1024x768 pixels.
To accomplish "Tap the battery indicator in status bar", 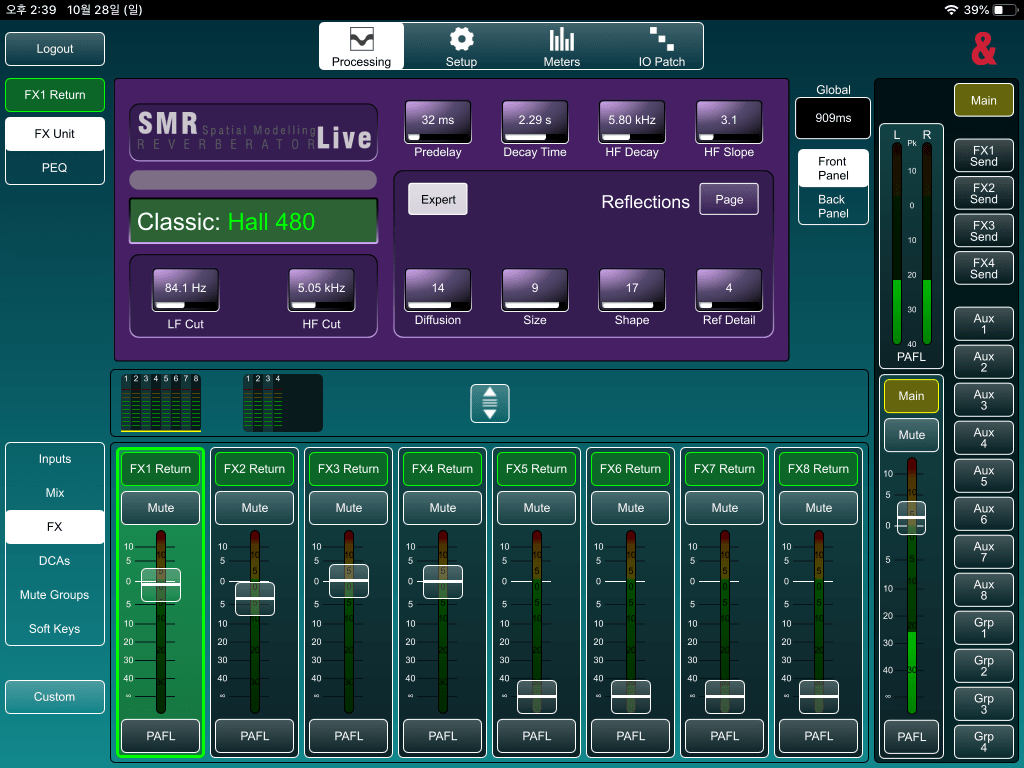I will [1003, 9].
